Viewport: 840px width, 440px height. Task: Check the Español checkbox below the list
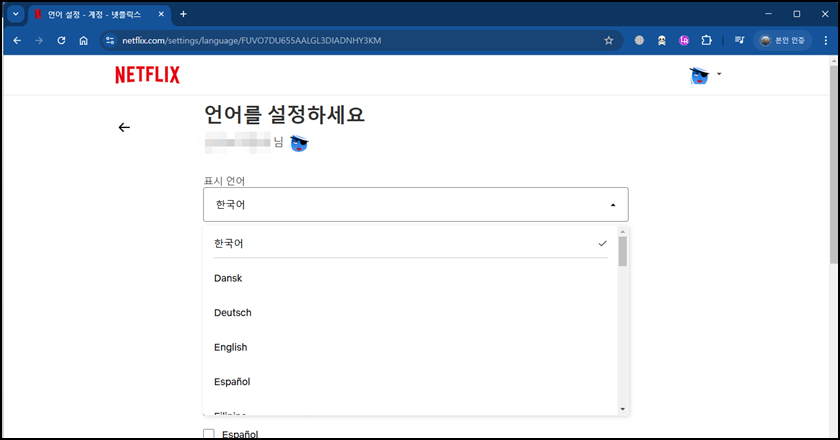tap(209, 434)
